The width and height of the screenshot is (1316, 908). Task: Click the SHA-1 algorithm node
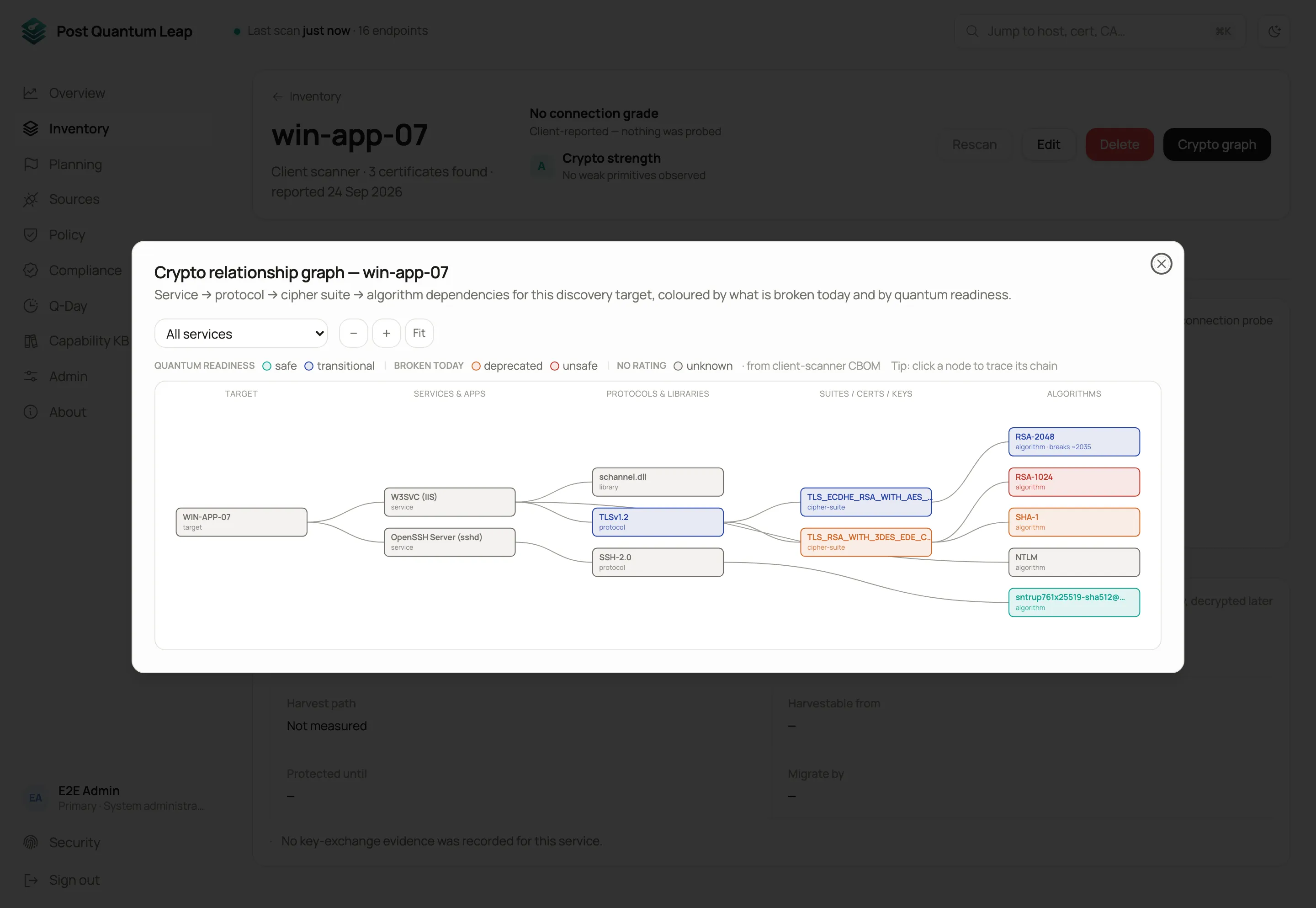click(x=1074, y=522)
